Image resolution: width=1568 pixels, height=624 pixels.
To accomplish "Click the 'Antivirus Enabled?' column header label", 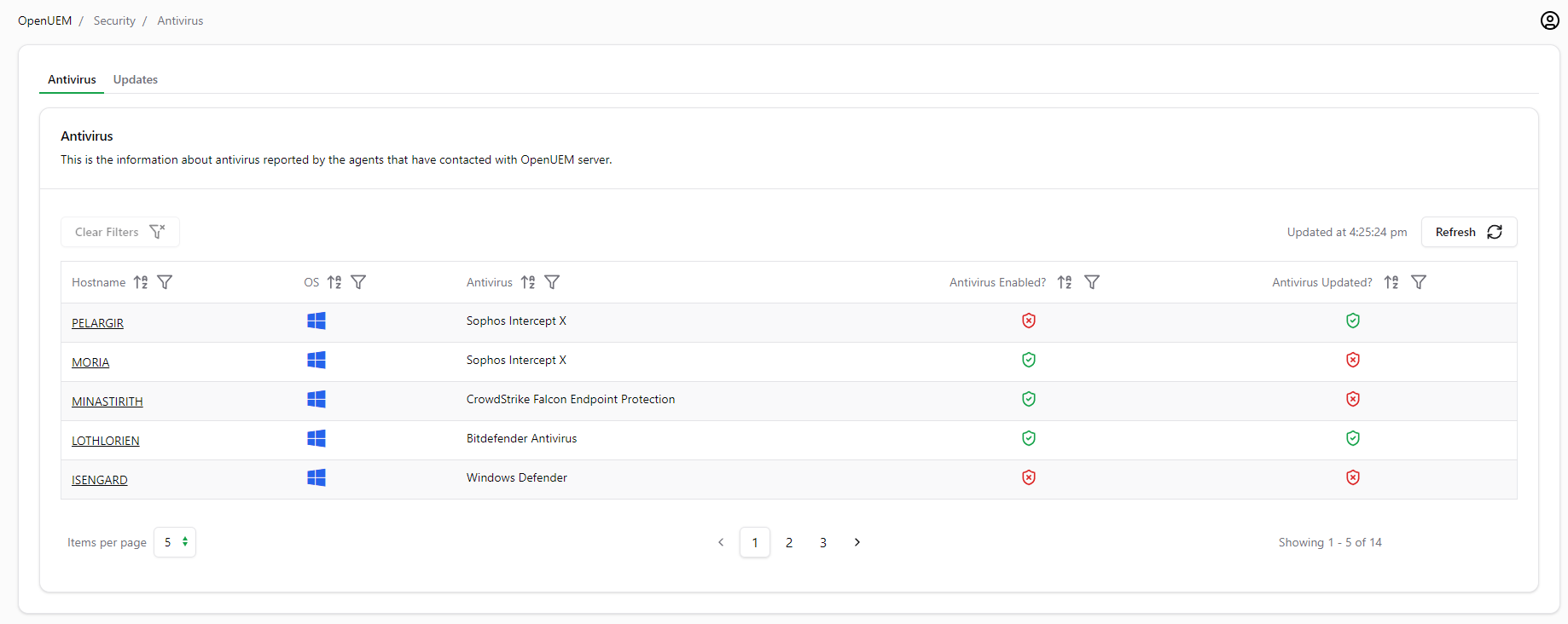I will click(x=997, y=282).
